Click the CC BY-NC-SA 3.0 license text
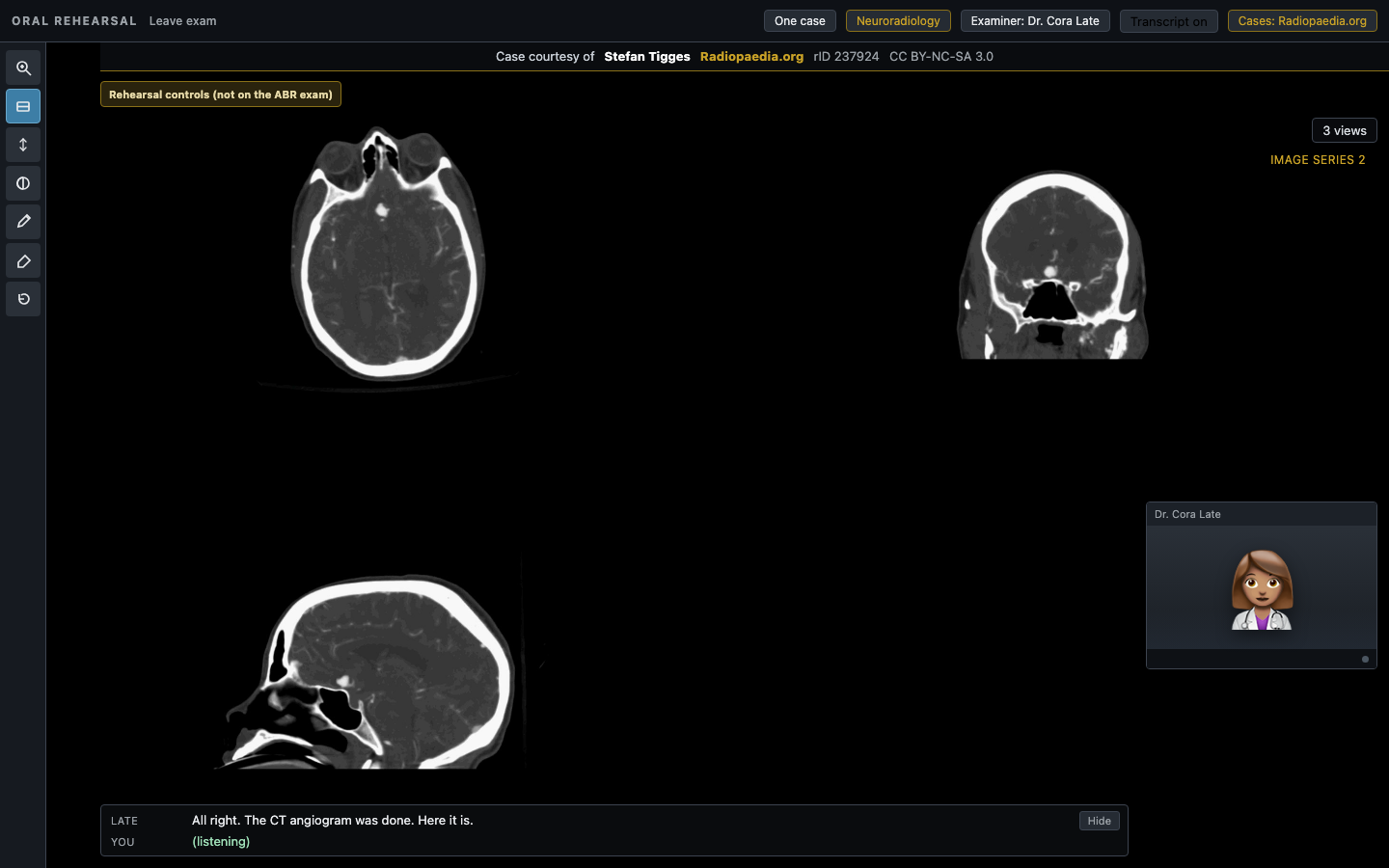1389x868 pixels. [941, 57]
